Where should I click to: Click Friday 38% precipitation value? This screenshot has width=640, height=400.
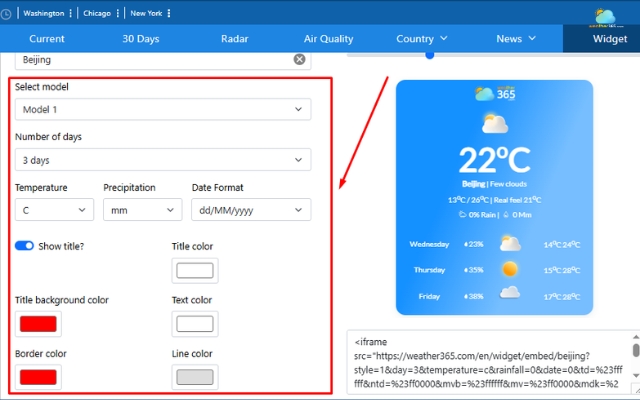tap(473, 297)
